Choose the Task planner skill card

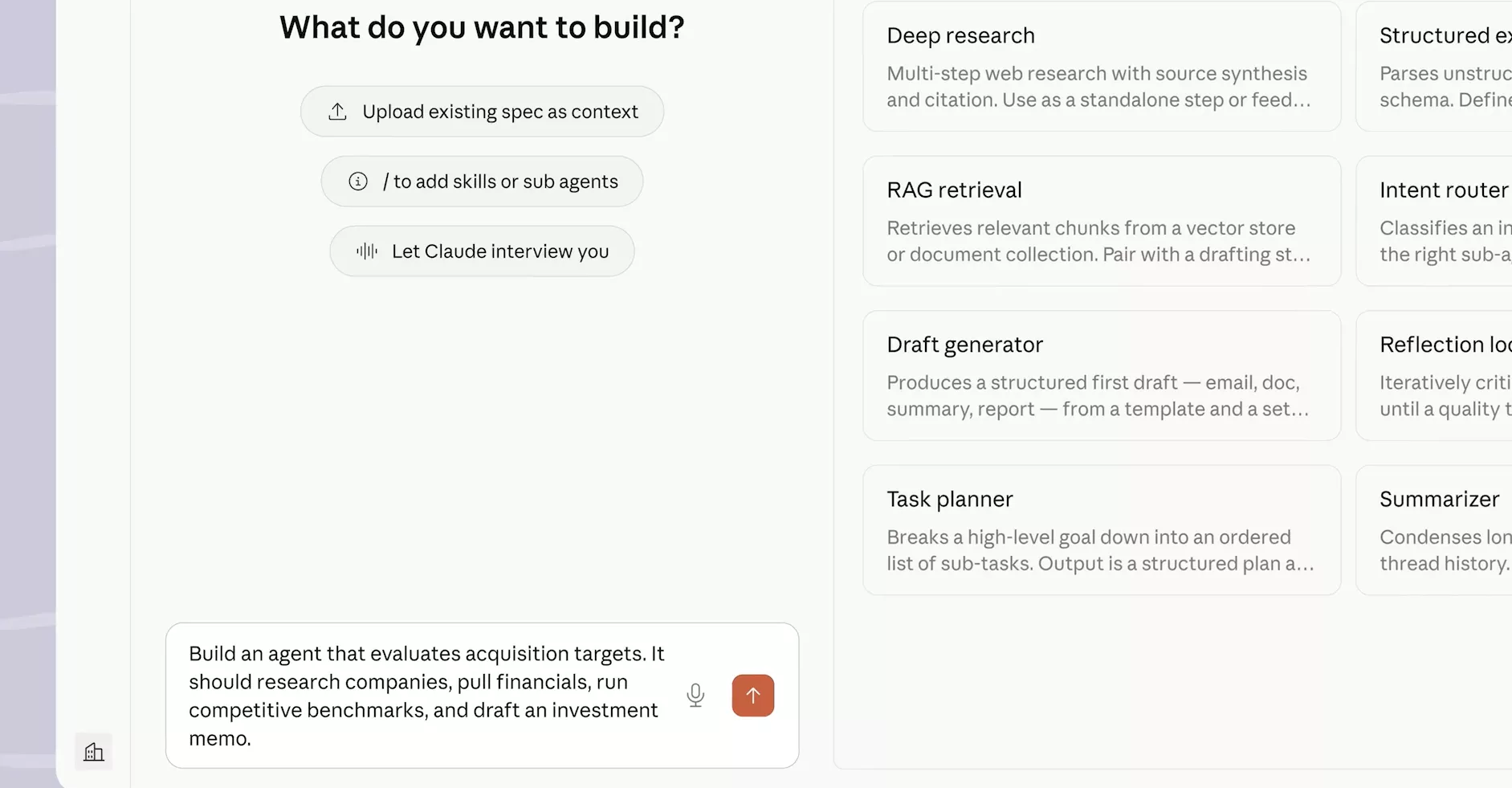coord(1102,530)
